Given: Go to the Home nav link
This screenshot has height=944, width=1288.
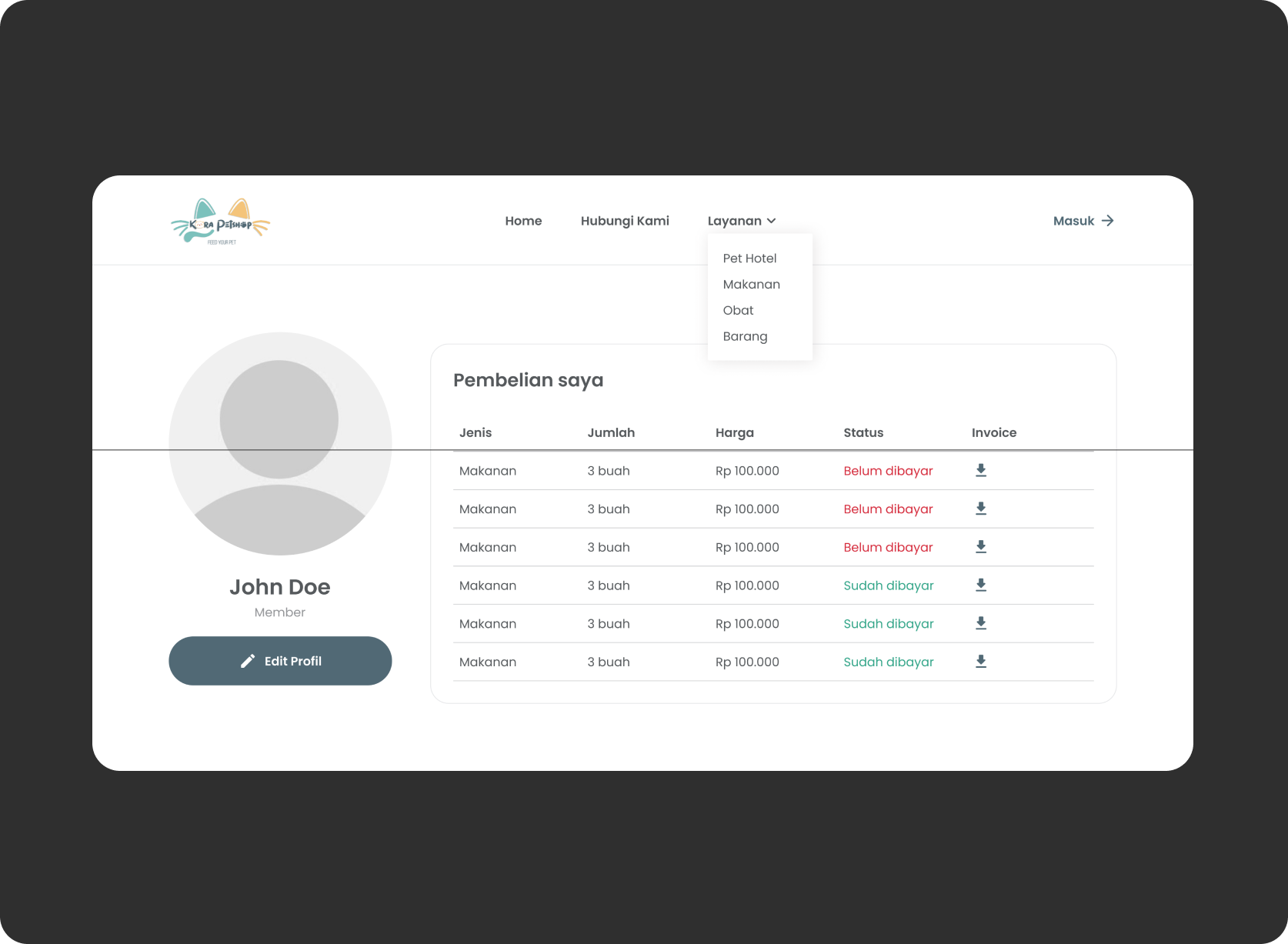Looking at the screenshot, I should click(x=523, y=221).
